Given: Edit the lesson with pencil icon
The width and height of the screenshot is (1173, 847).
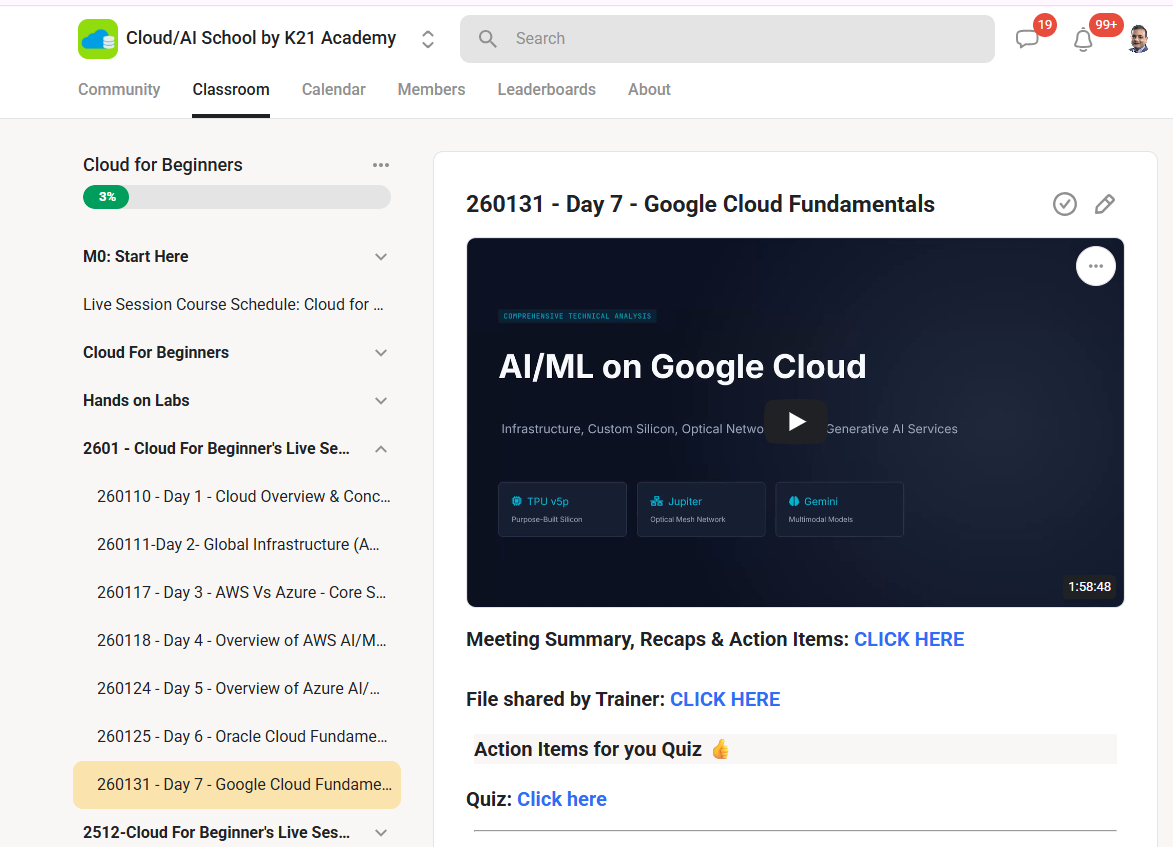Looking at the screenshot, I should tap(1104, 204).
